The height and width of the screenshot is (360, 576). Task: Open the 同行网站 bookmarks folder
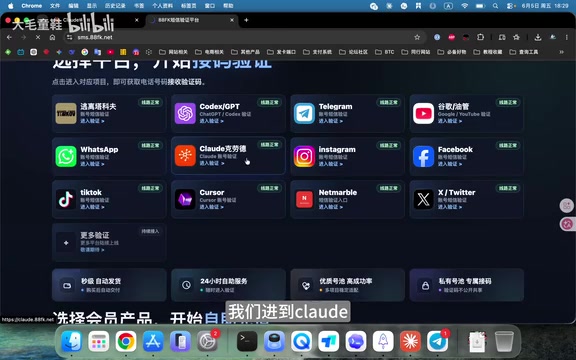pyautogui.click(x=416, y=52)
